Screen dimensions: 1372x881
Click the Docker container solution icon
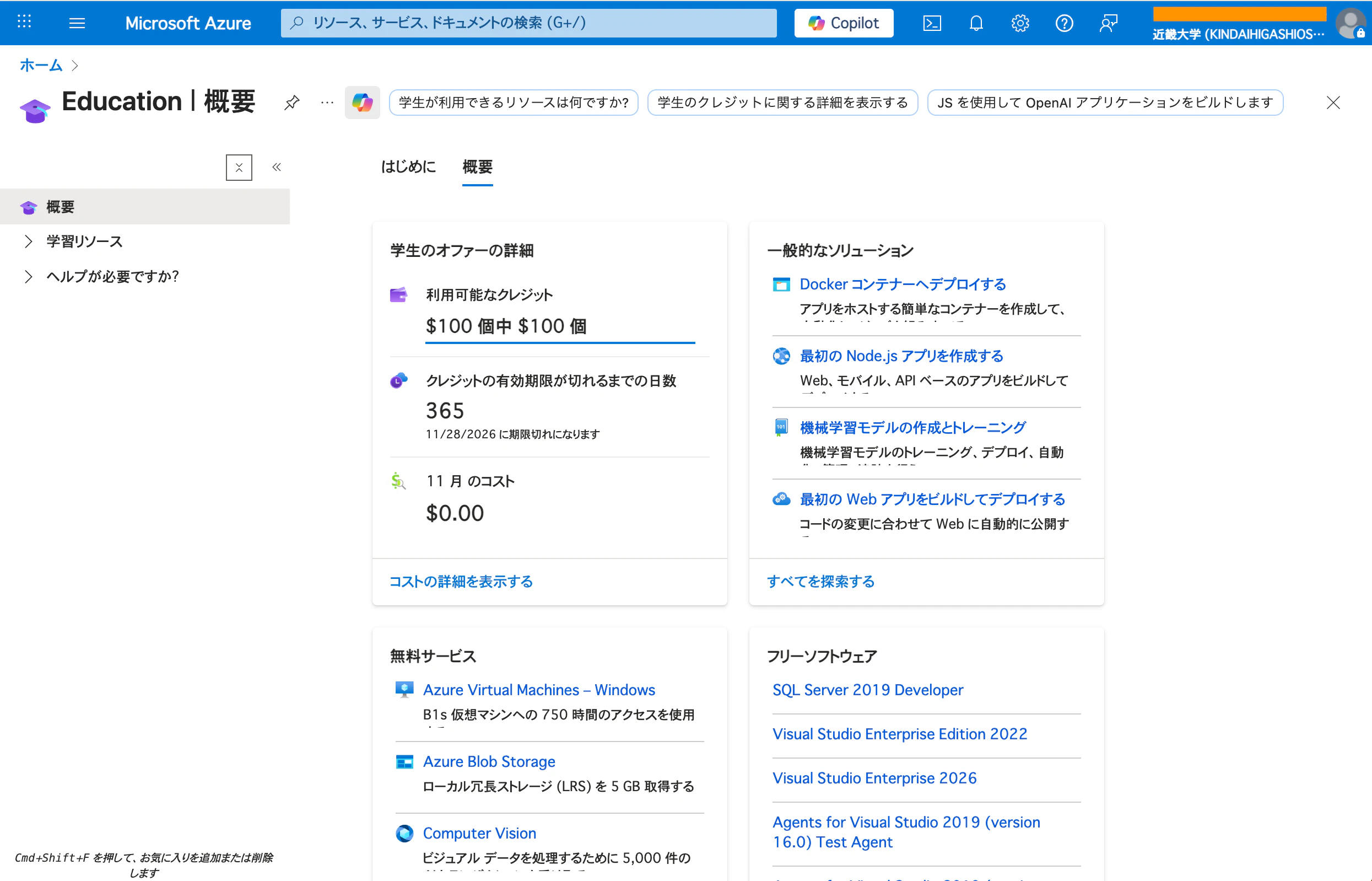pos(781,284)
